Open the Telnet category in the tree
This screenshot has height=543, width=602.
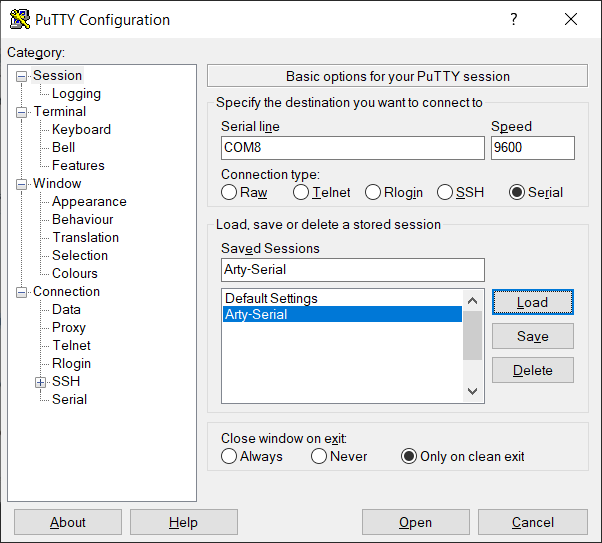[71, 346]
